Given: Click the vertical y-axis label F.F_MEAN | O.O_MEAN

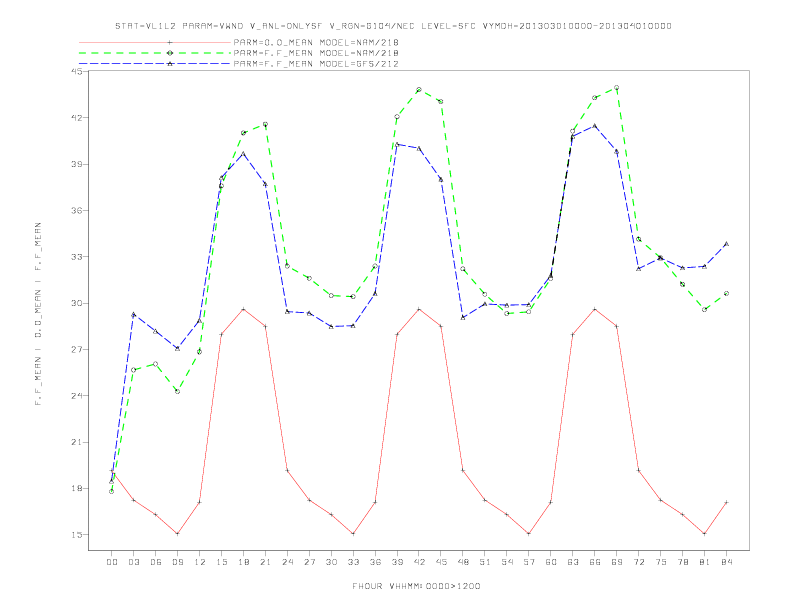Looking at the screenshot, I should (x=38, y=314).
